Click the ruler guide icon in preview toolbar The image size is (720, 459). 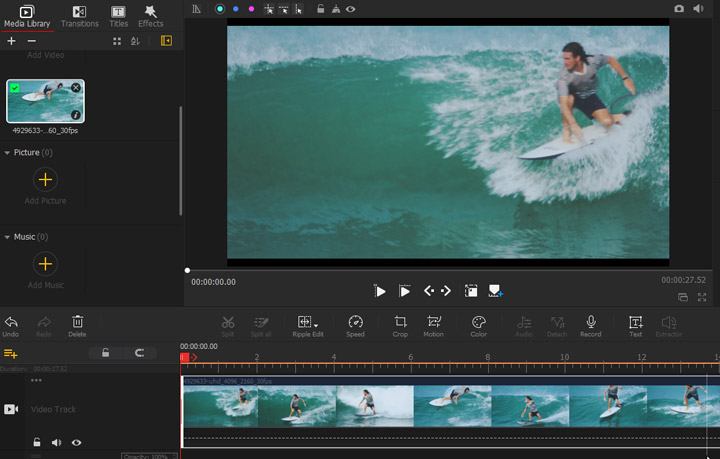click(197, 9)
